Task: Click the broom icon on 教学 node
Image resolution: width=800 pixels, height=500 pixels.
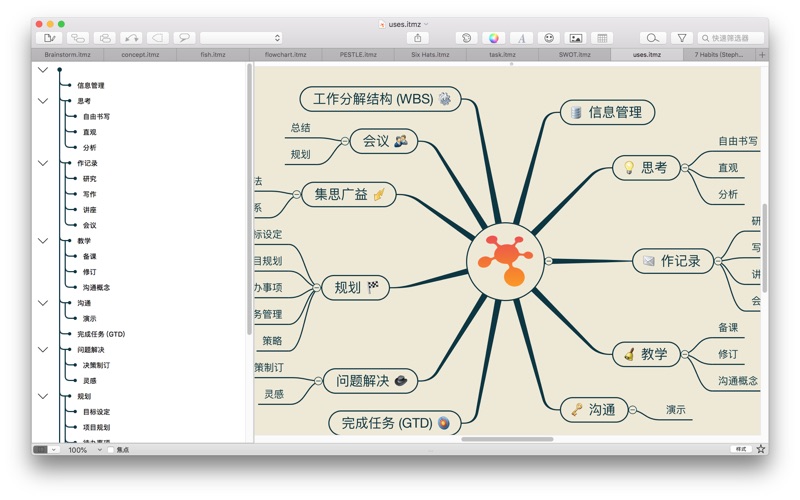Action: tap(630, 354)
